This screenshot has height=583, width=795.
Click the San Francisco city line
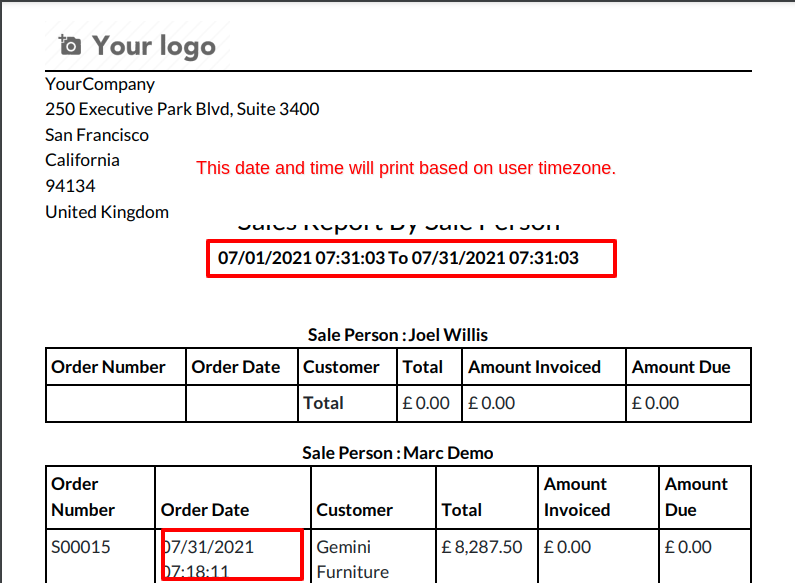pyautogui.click(x=97, y=135)
